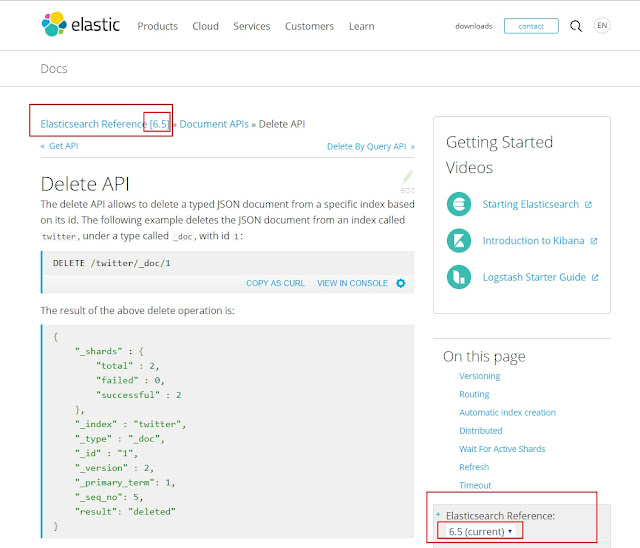
Task: Open console settings gear icon
Action: coord(401,283)
